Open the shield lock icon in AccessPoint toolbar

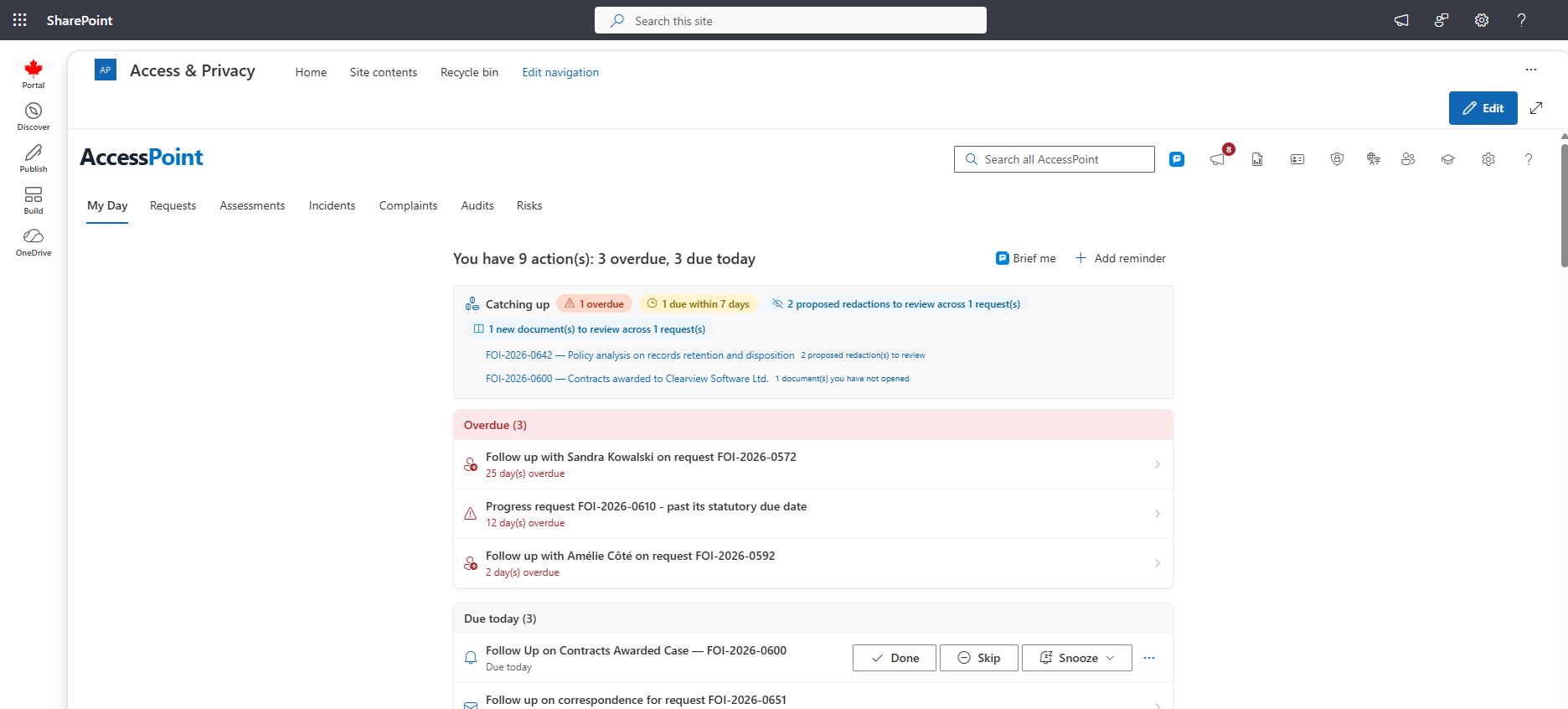1338,159
